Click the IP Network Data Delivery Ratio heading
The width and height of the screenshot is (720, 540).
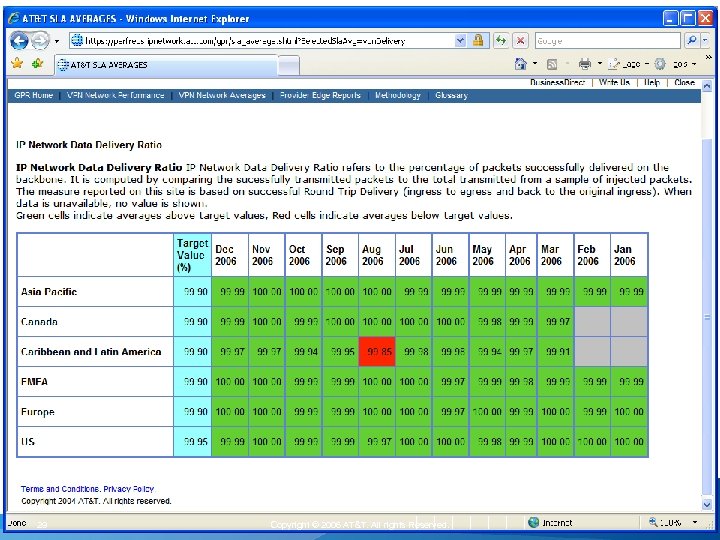[x=89, y=145]
